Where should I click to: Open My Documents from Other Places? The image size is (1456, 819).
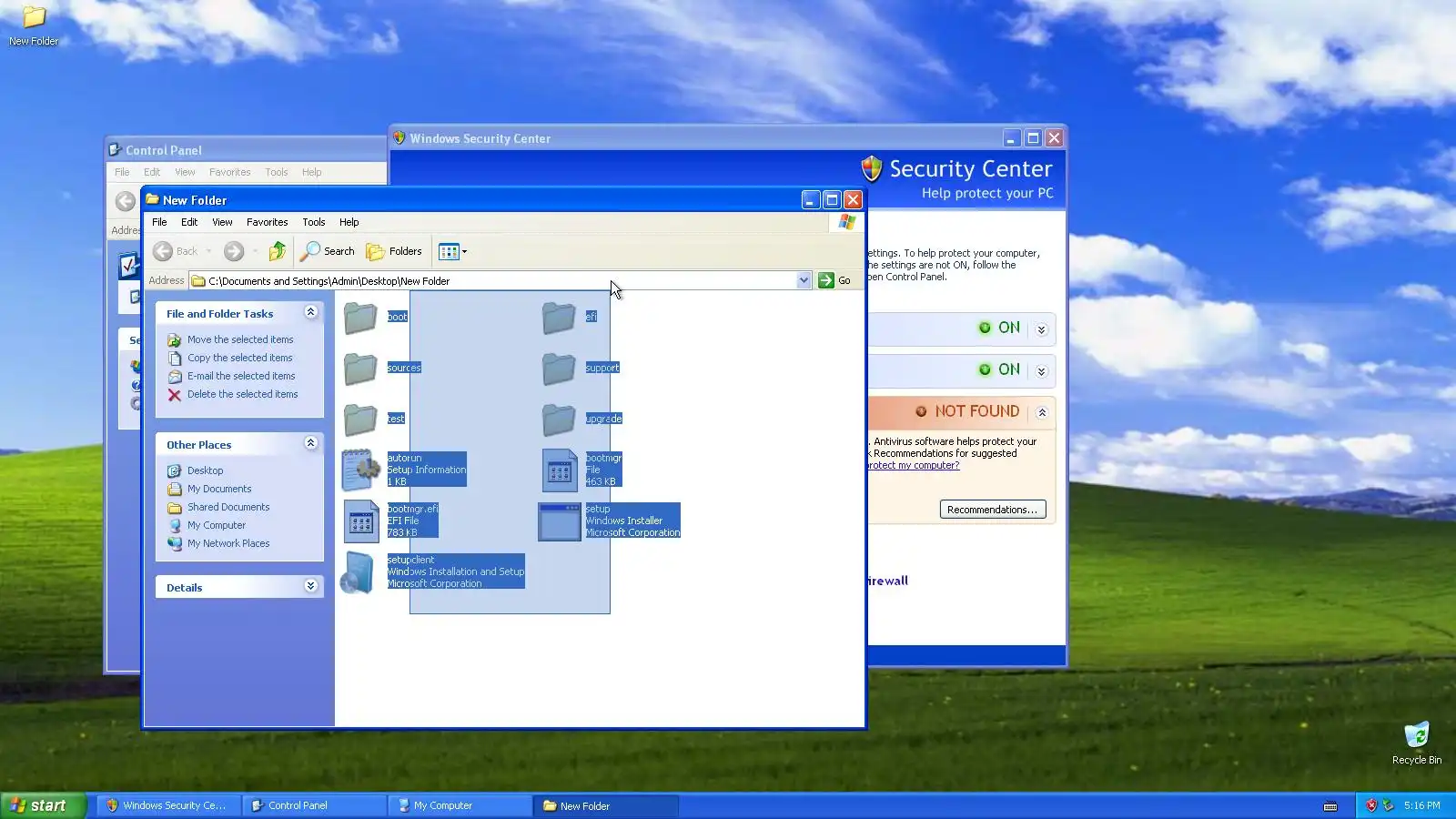pyautogui.click(x=219, y=489)
